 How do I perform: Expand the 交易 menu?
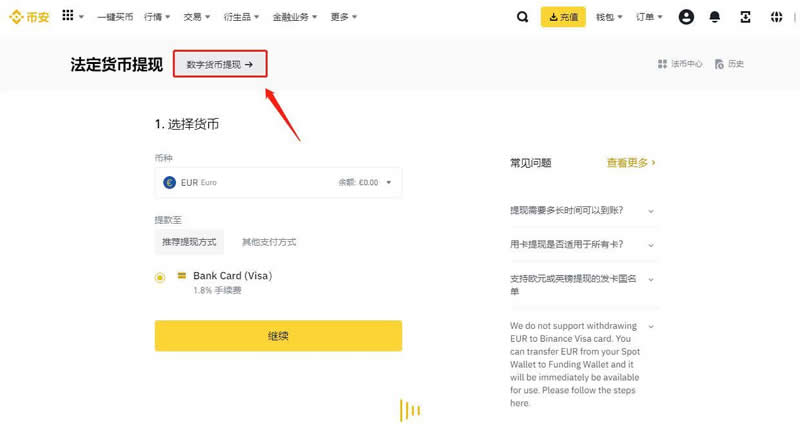[x=196, y=17]
